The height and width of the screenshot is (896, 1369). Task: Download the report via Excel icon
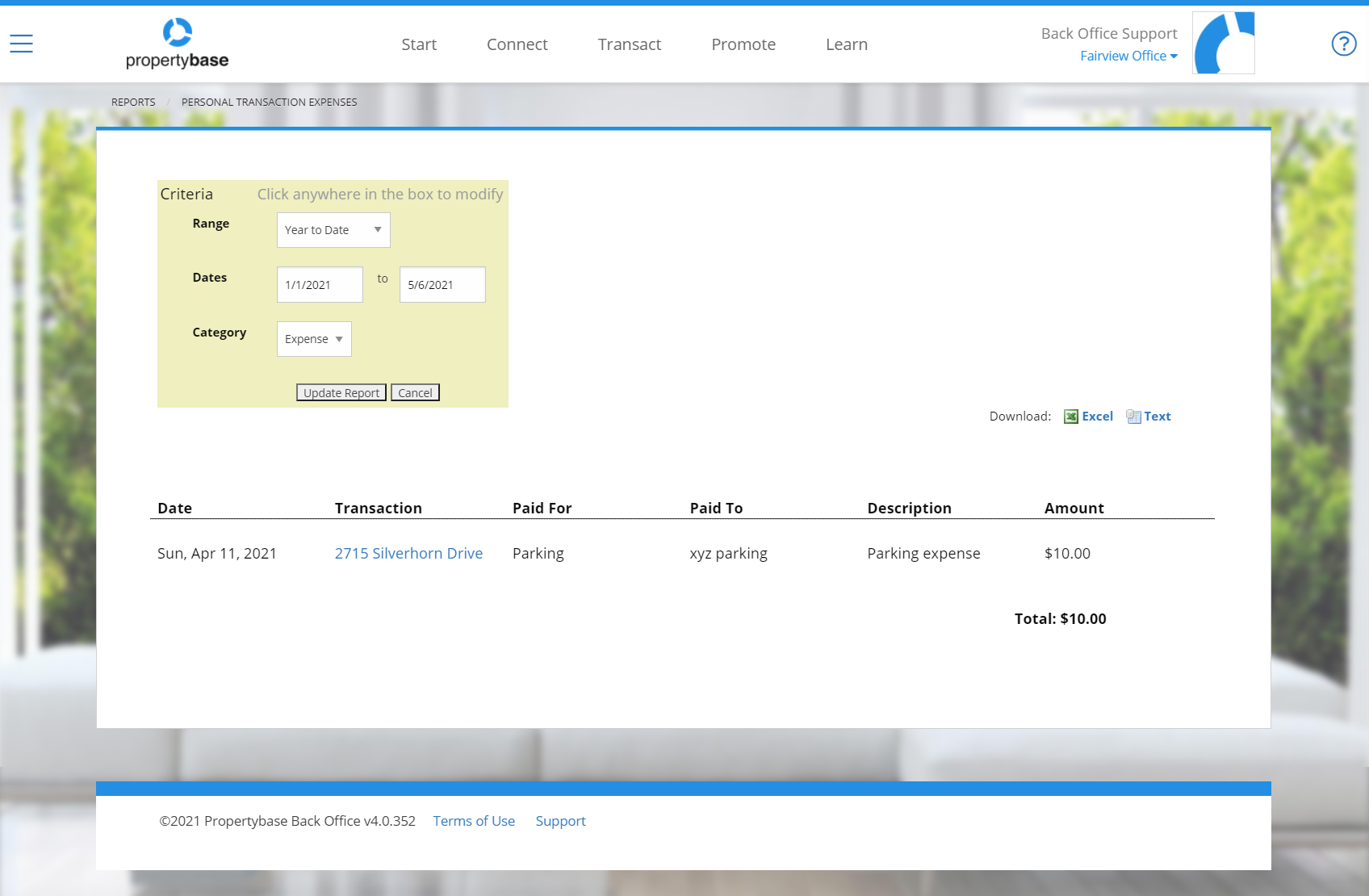coord(1071,417)
